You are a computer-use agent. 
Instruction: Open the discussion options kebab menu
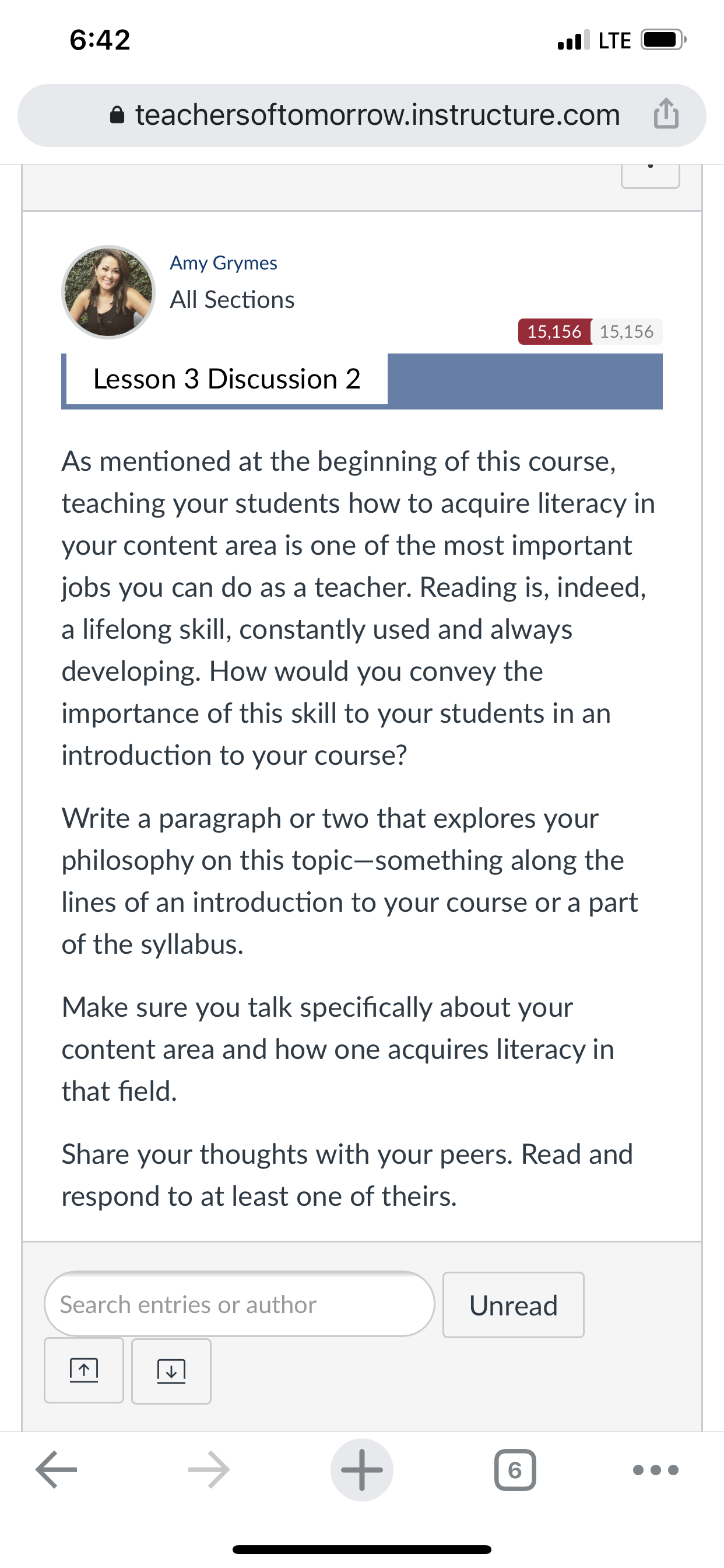click(651, 173)
